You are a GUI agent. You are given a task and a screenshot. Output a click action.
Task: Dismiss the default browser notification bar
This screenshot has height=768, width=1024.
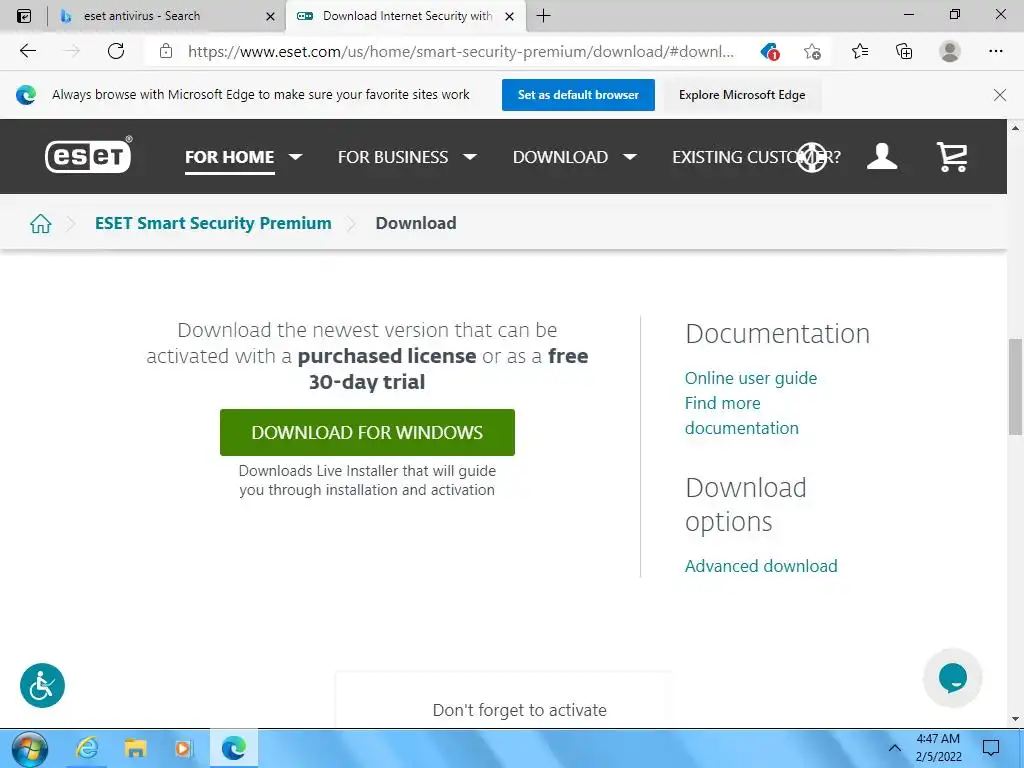(x=999, y=95)
